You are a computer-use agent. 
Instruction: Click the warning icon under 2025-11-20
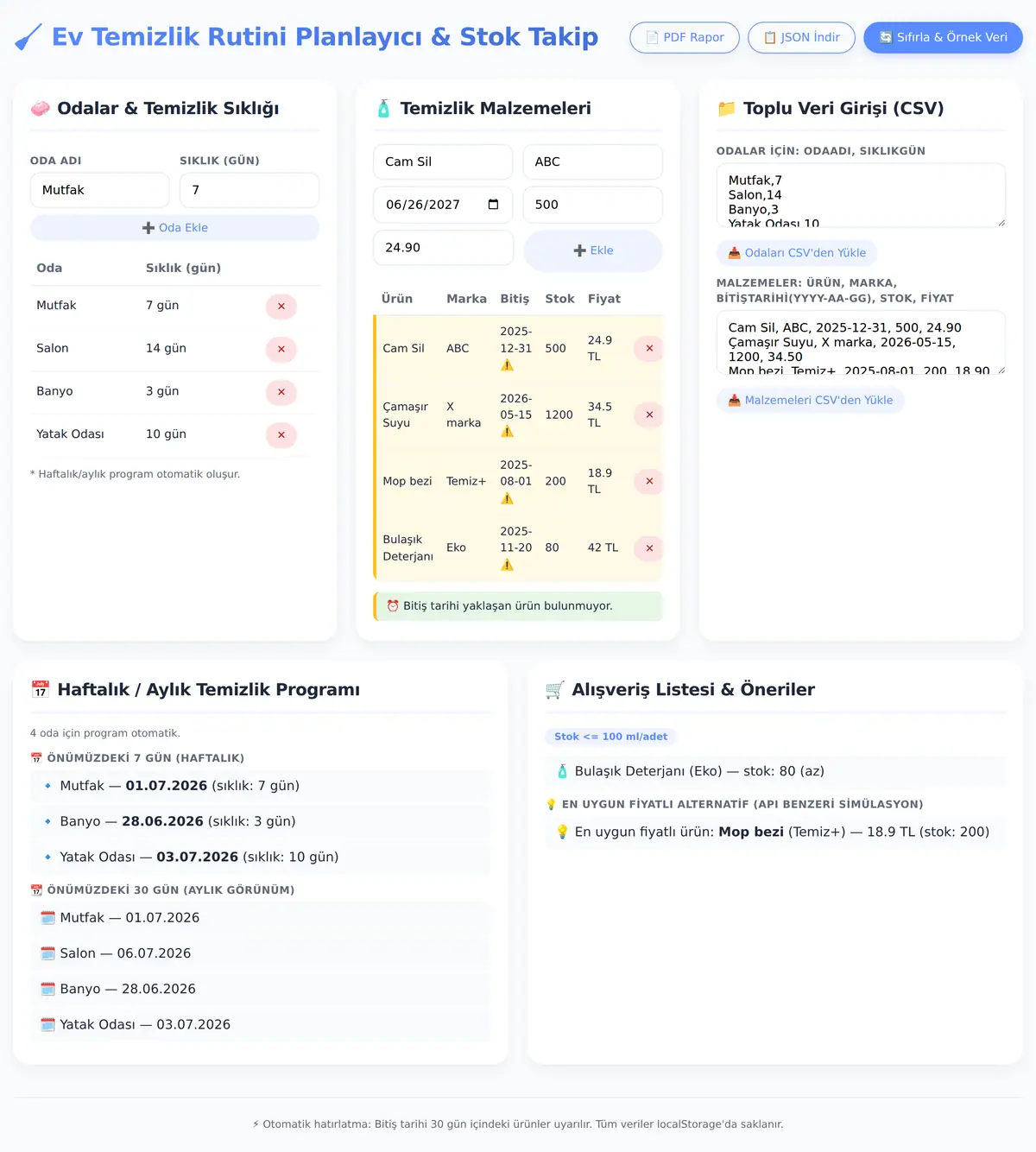pos(507,565)
